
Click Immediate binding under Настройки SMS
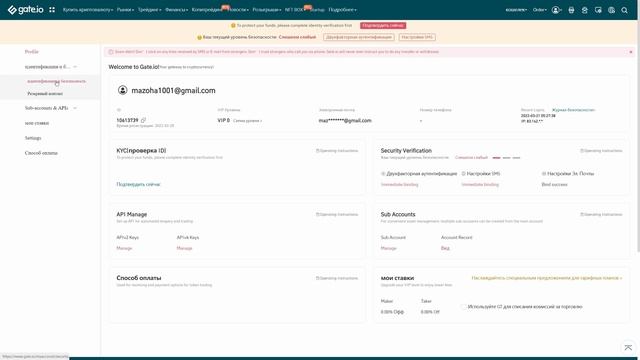click(480, 184)
